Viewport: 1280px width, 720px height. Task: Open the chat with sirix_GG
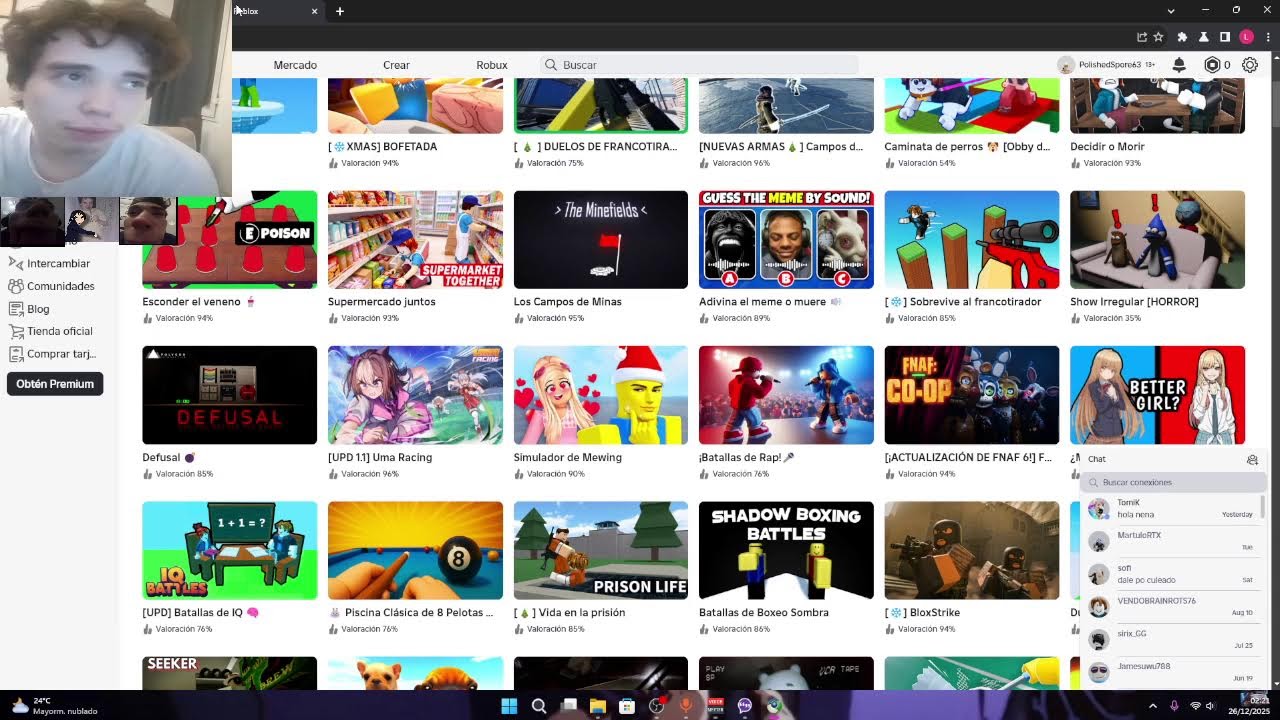[x=1171, y=640]
